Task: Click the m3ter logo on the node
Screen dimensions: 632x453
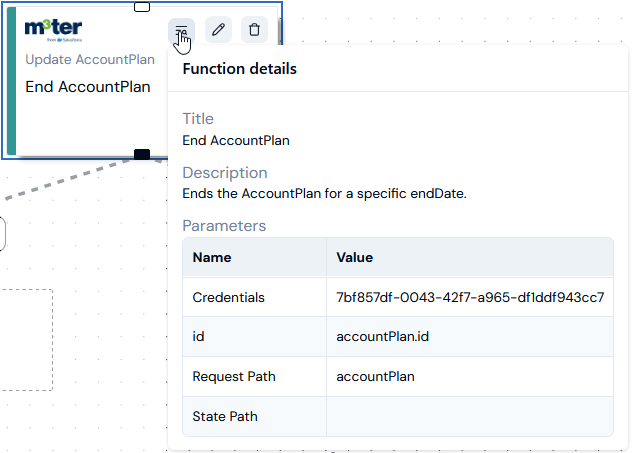Action: tap(53, 30)
